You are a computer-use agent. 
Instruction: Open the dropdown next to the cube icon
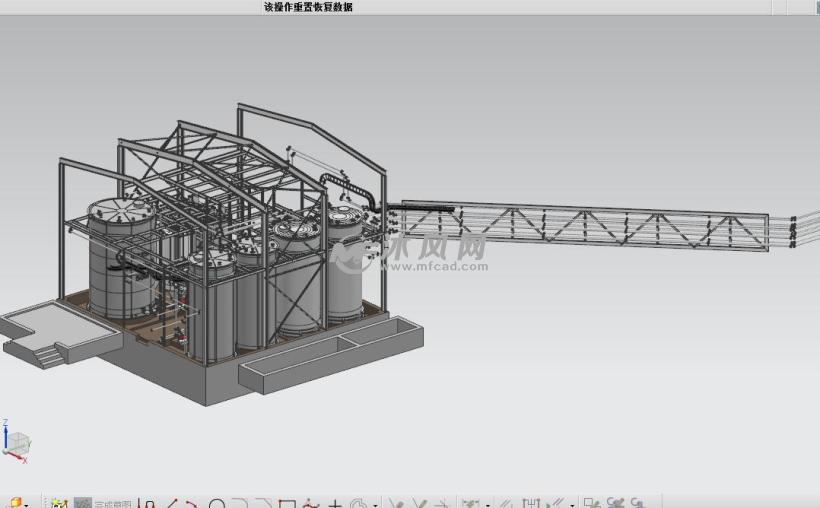27,505
